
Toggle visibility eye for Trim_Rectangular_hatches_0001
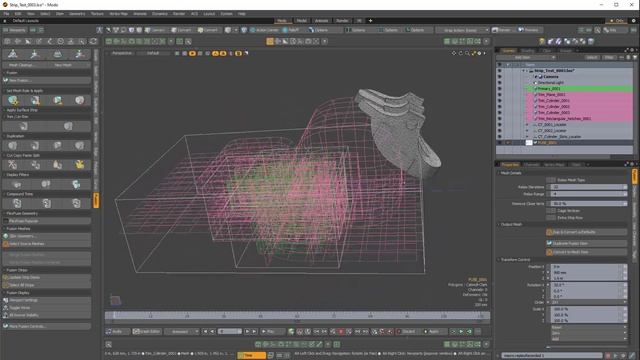tap(500, 119)
